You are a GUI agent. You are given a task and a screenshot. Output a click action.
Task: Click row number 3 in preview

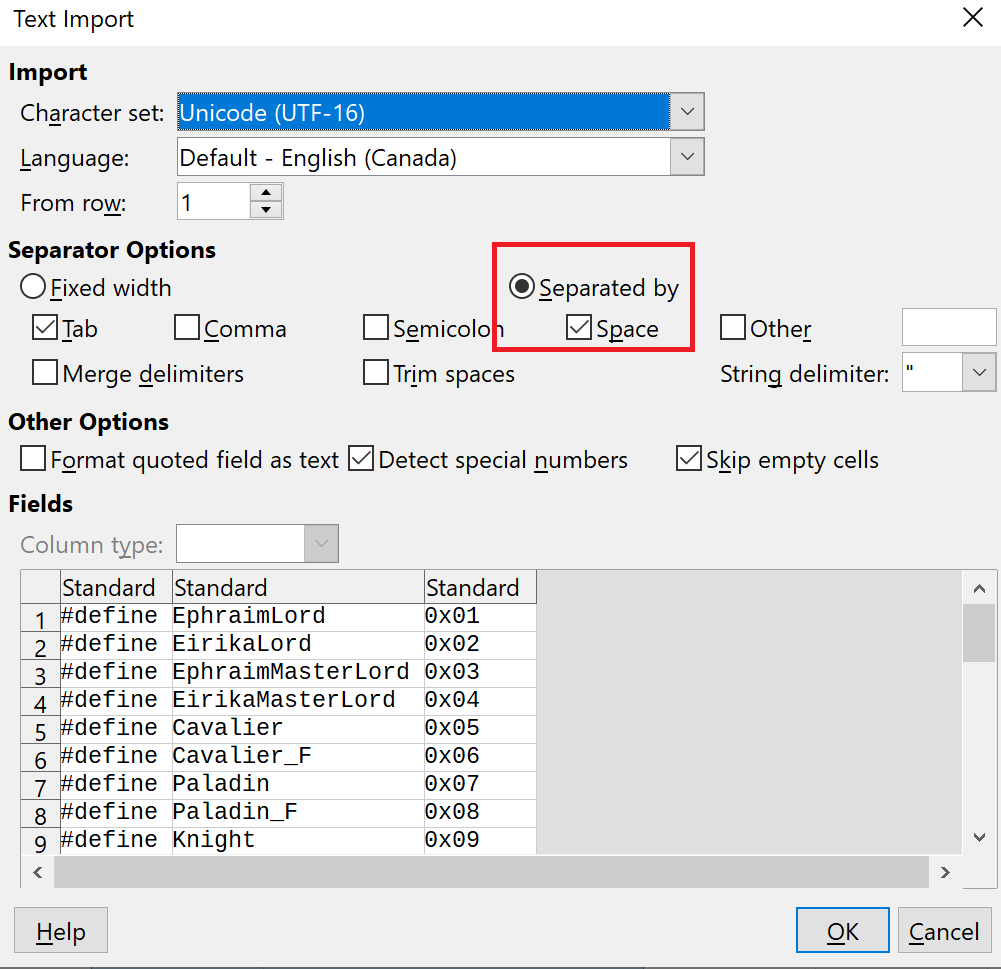click(x=40, y=674)
